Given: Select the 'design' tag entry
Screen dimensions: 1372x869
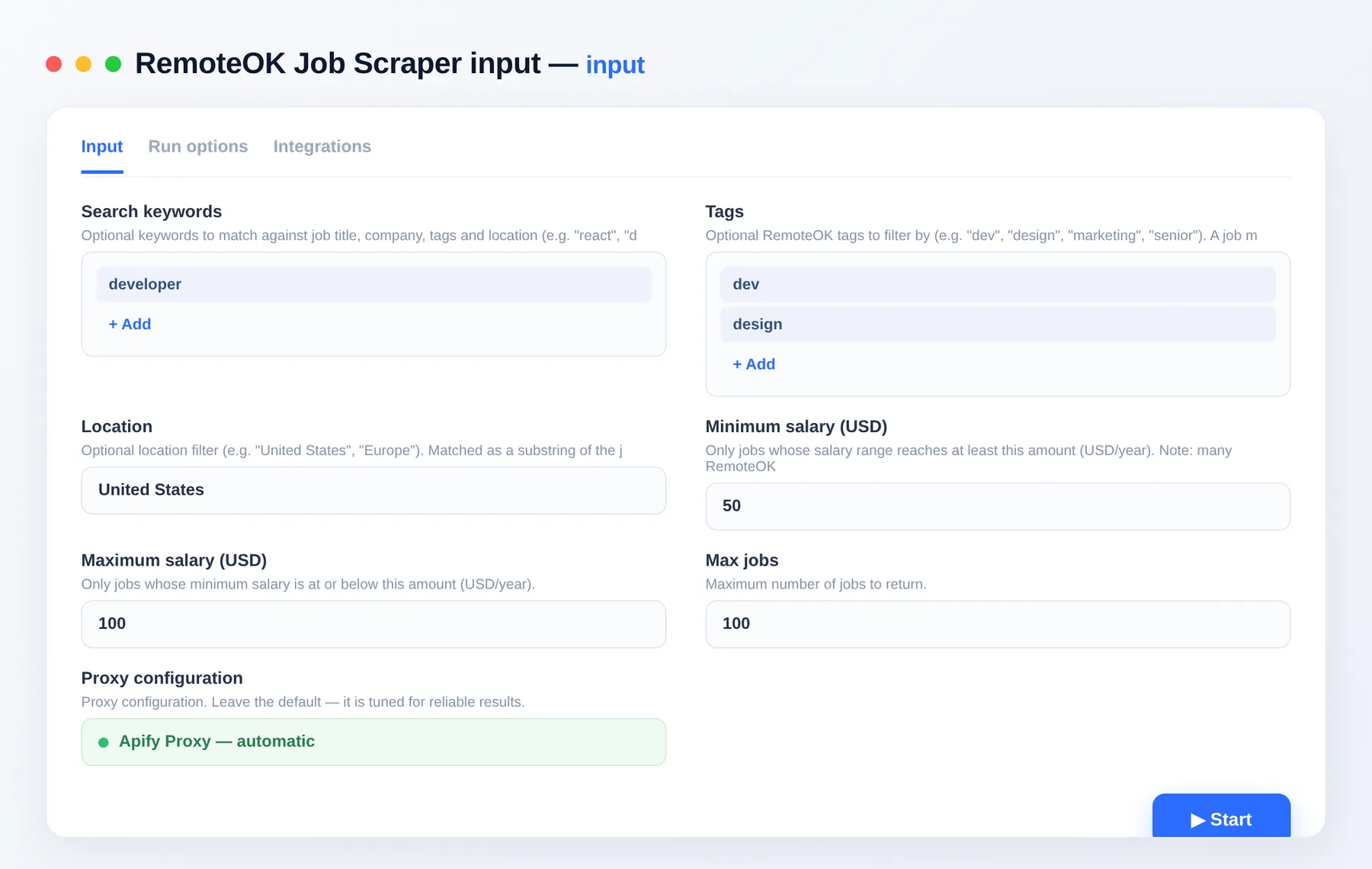Looking at the screenshot, I should pos(998,325).
